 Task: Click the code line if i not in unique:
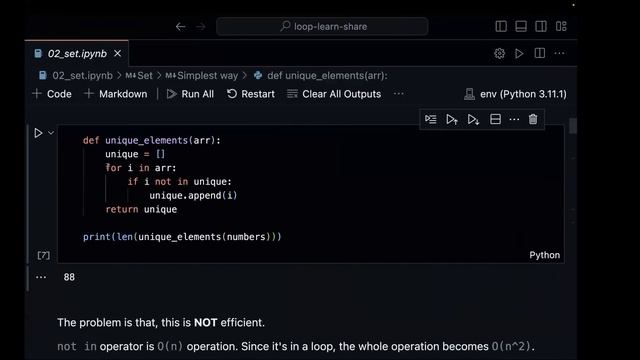tap(180, 182)
